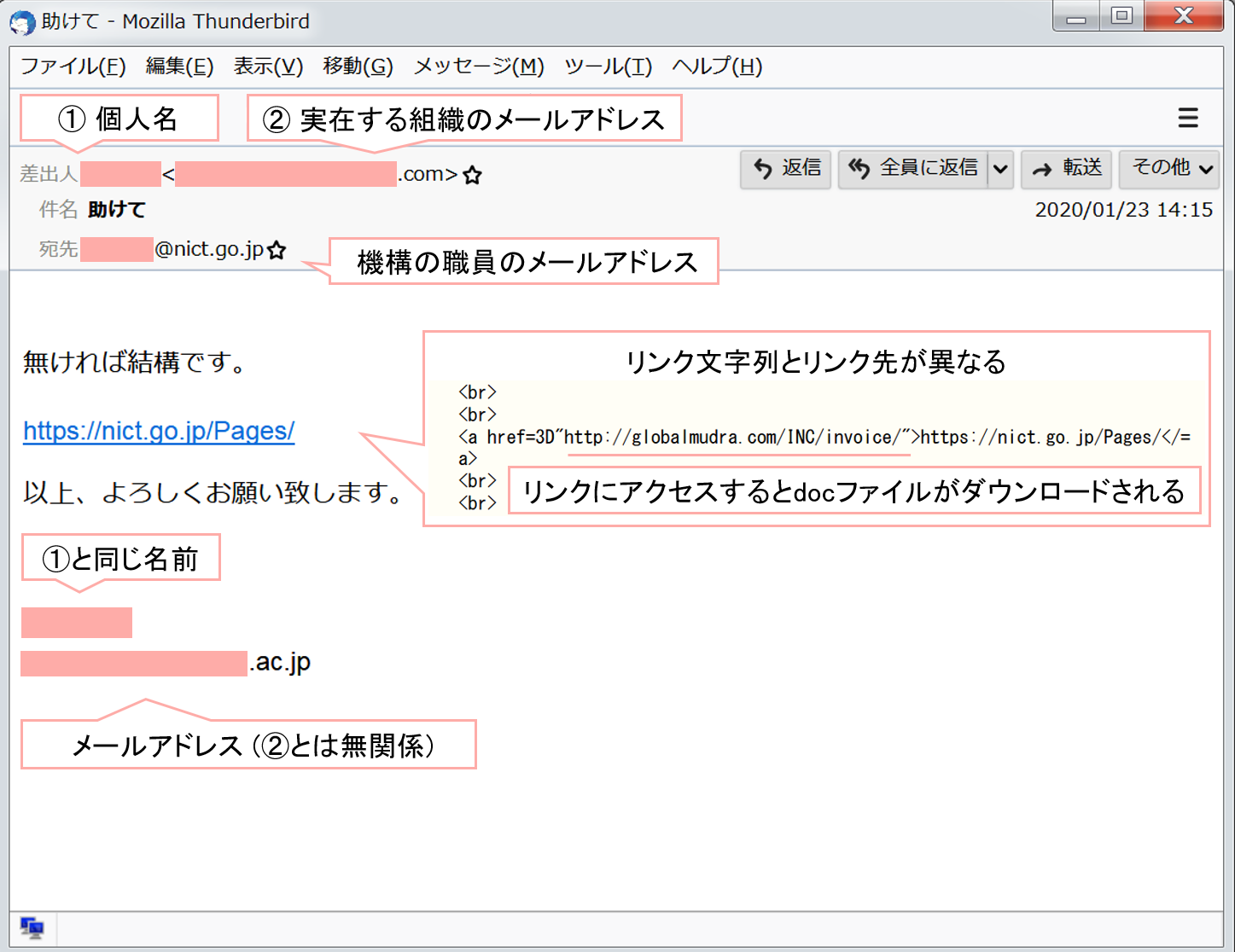Click the star next to sender address
This screenshot has height=952, width=1235.
click(x=472, y=175)
